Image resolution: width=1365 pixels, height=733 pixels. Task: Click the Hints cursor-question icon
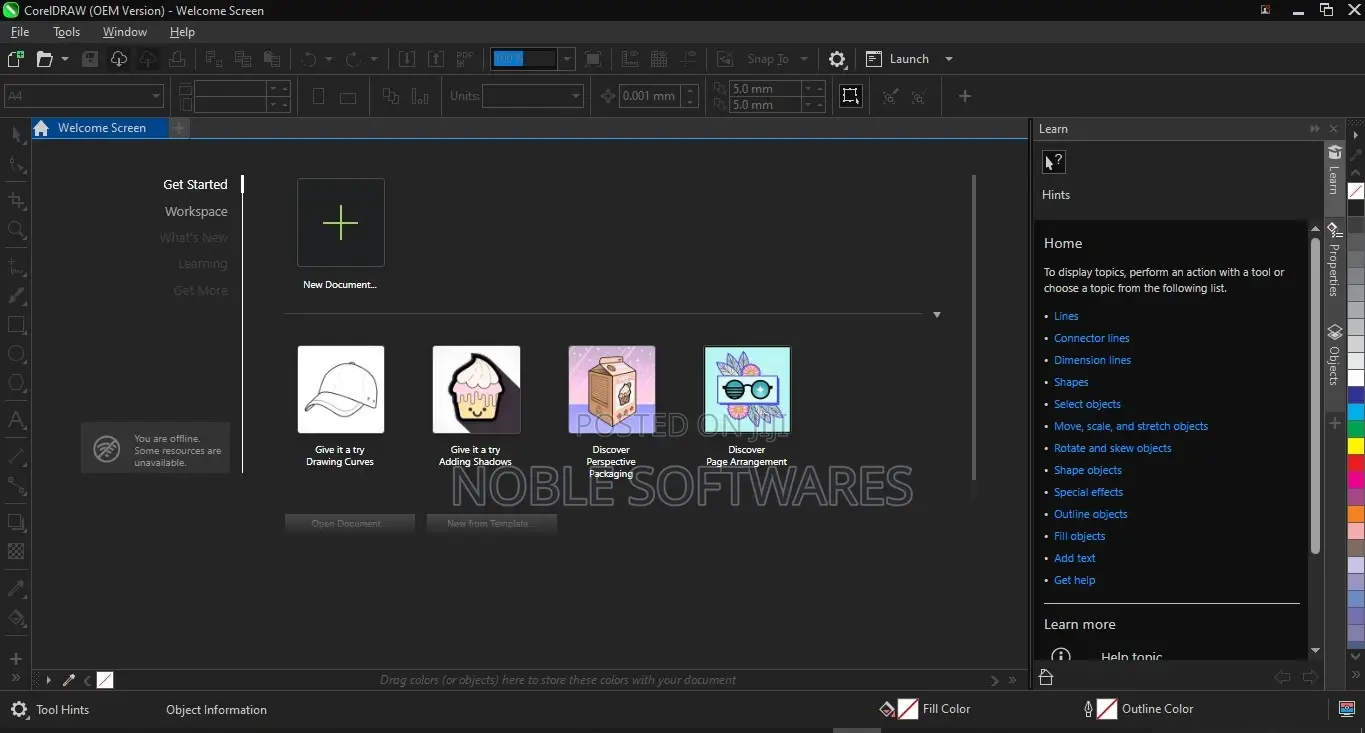click(1054, 162)
